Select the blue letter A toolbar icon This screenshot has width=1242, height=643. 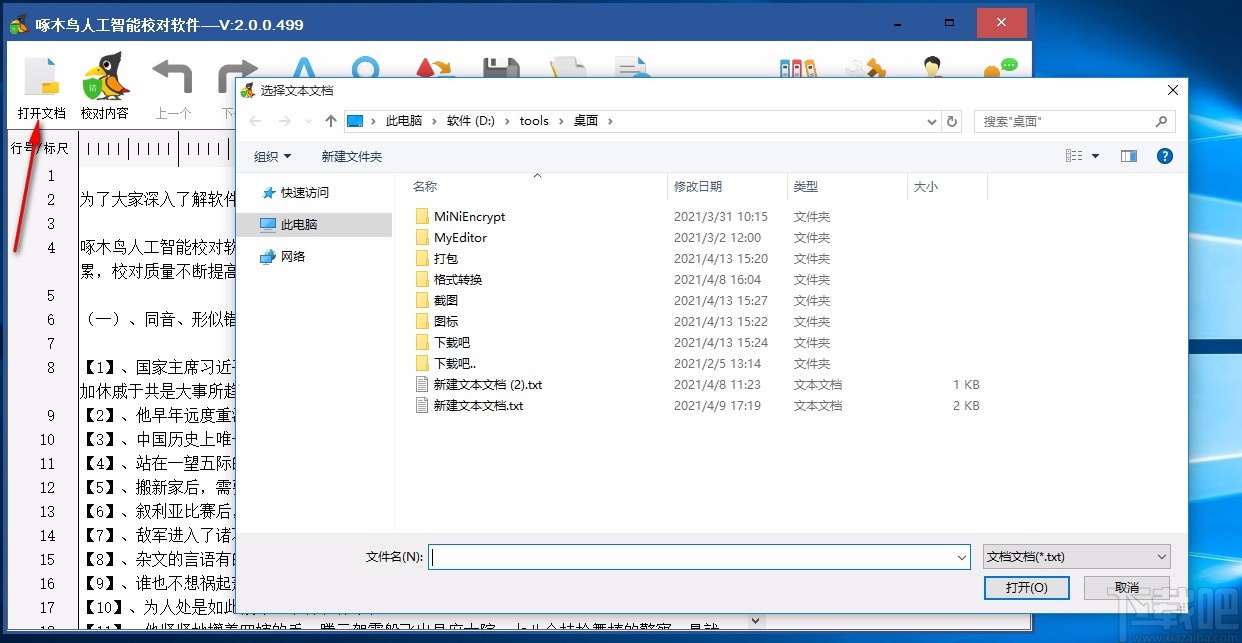coord(305,68)
